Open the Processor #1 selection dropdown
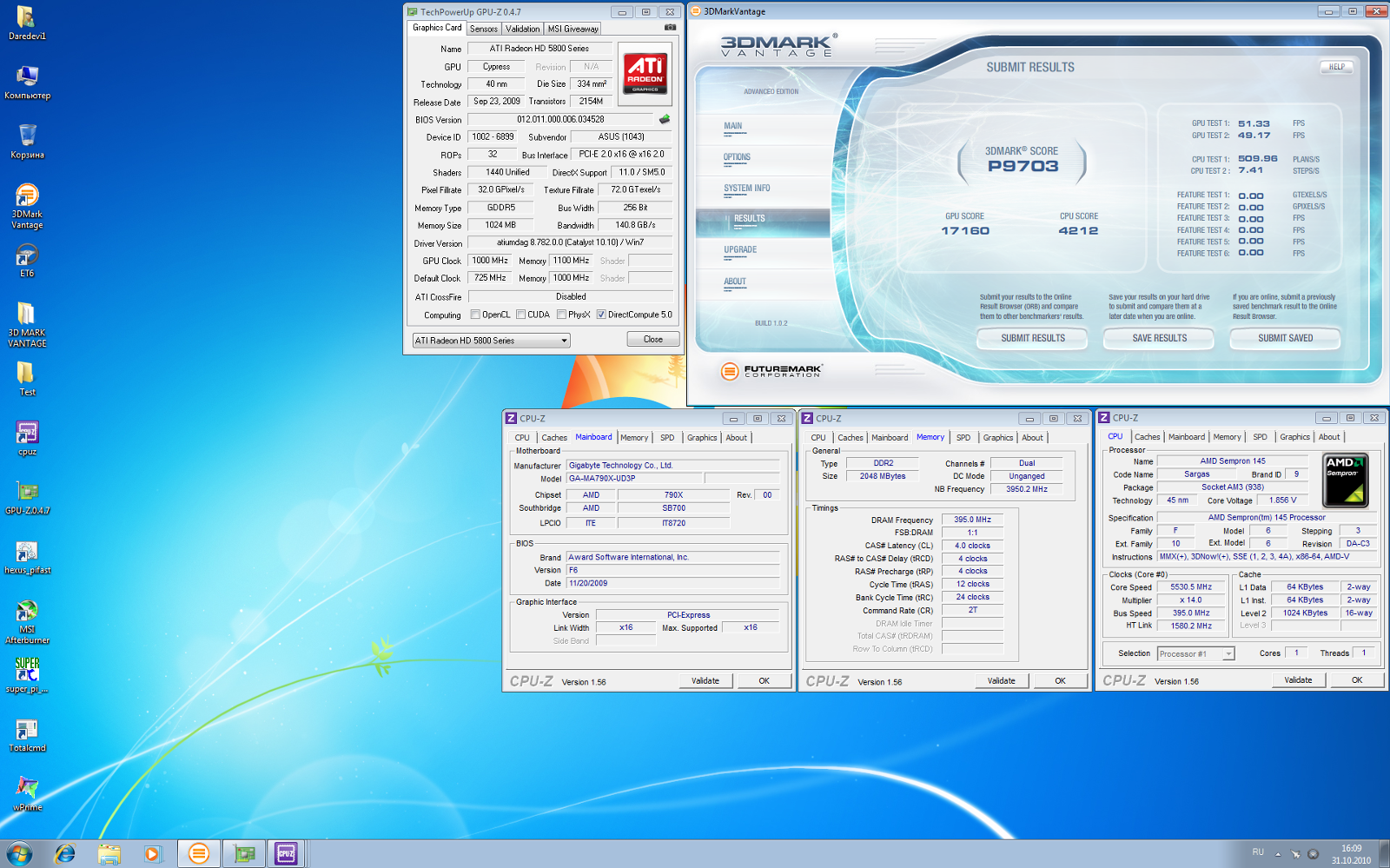The height and width of the screenshot is (868, 1390). 1195,653
